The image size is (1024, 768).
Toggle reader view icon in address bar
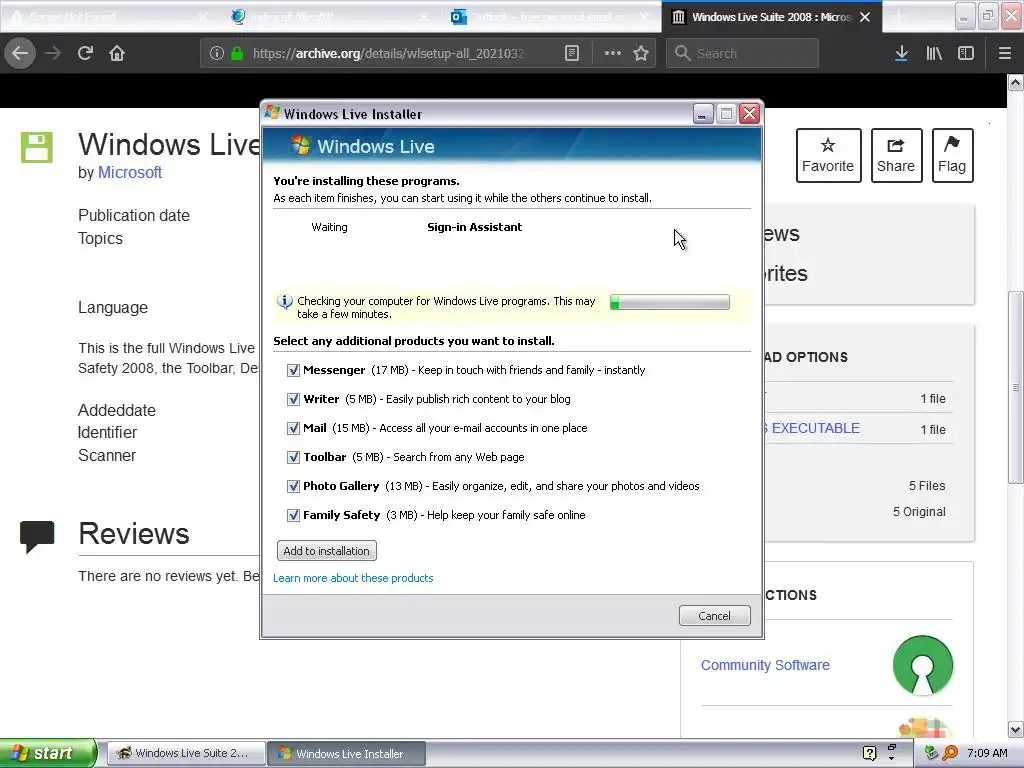571,53
